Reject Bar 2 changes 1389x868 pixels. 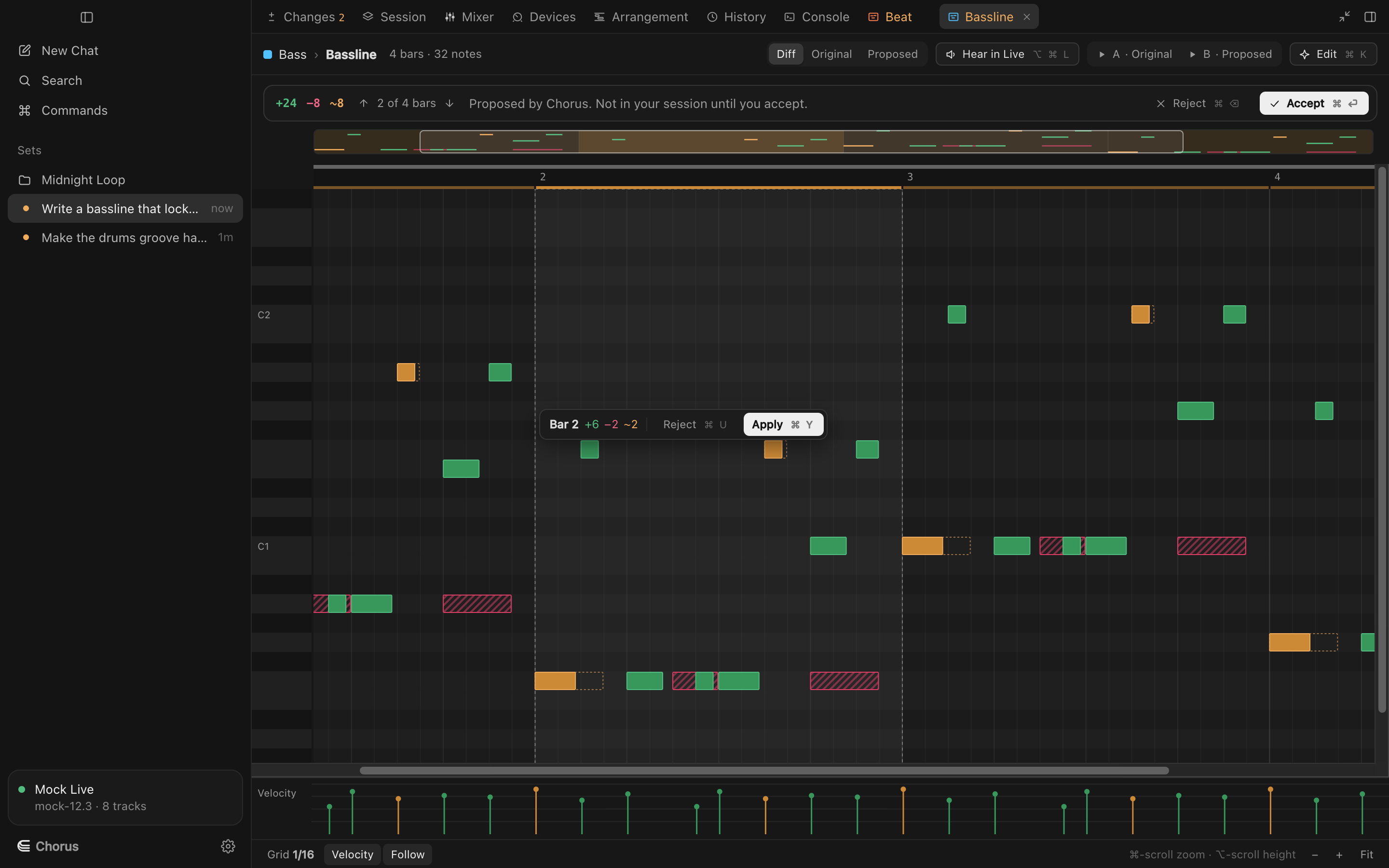[x=694, y=424]
